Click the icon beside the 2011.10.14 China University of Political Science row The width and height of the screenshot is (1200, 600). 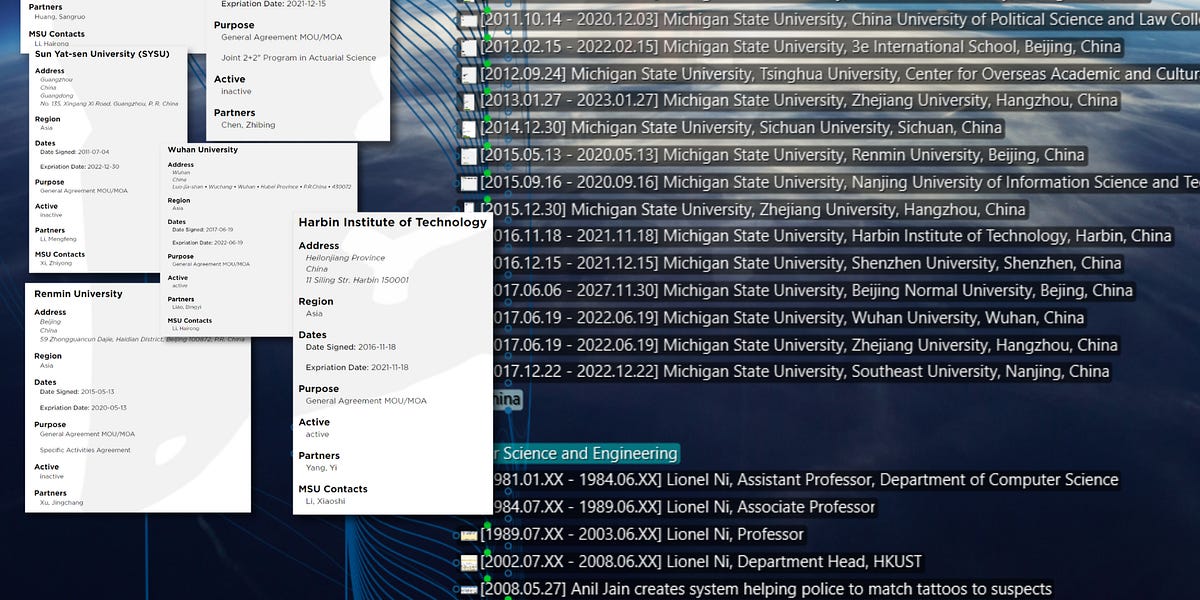(468, 20)
